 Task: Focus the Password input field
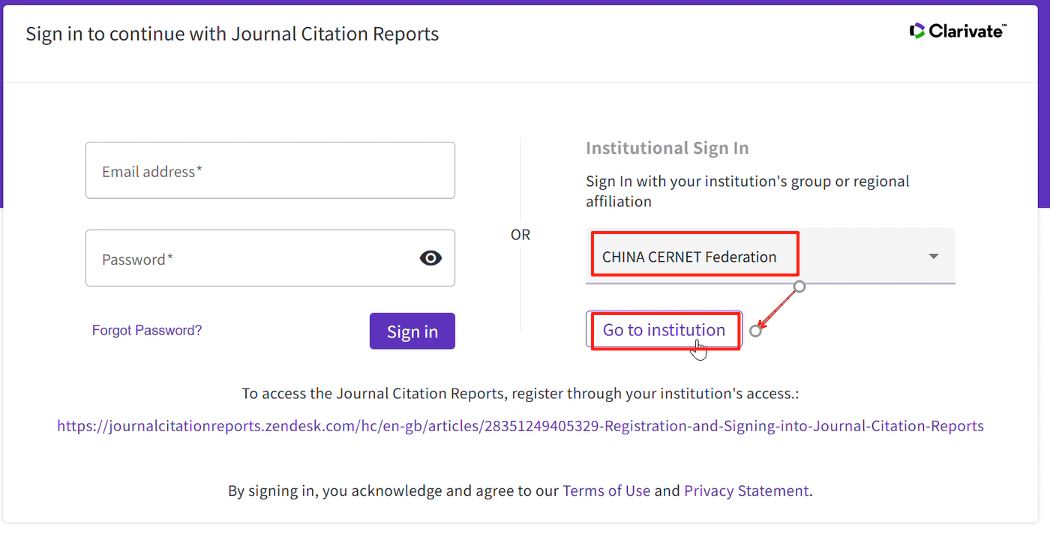click(x=270, y=258)
